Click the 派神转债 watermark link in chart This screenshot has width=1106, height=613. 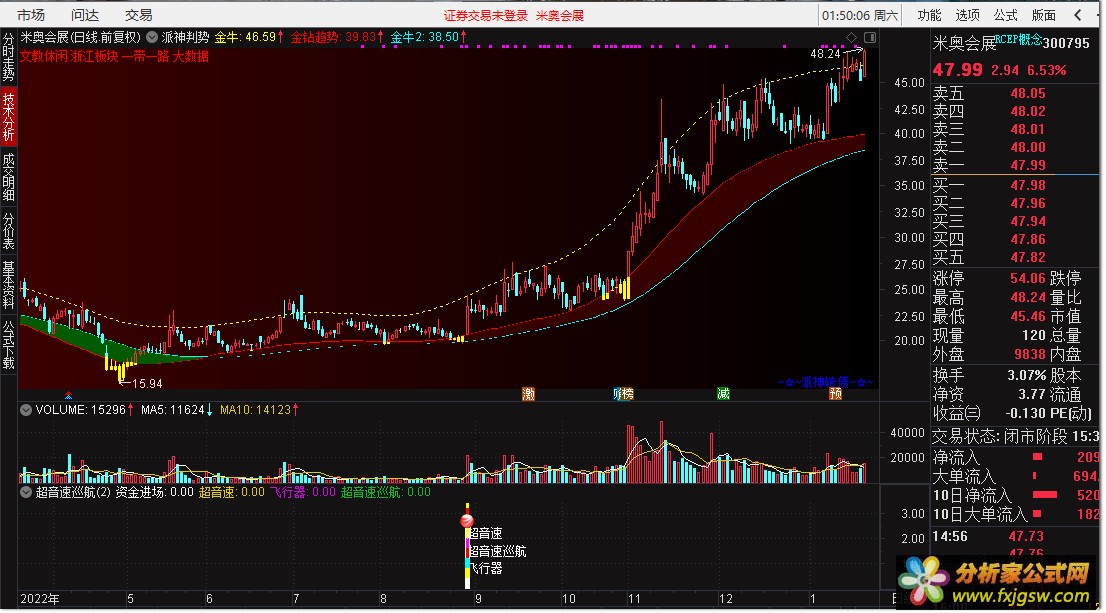(825, 382)
